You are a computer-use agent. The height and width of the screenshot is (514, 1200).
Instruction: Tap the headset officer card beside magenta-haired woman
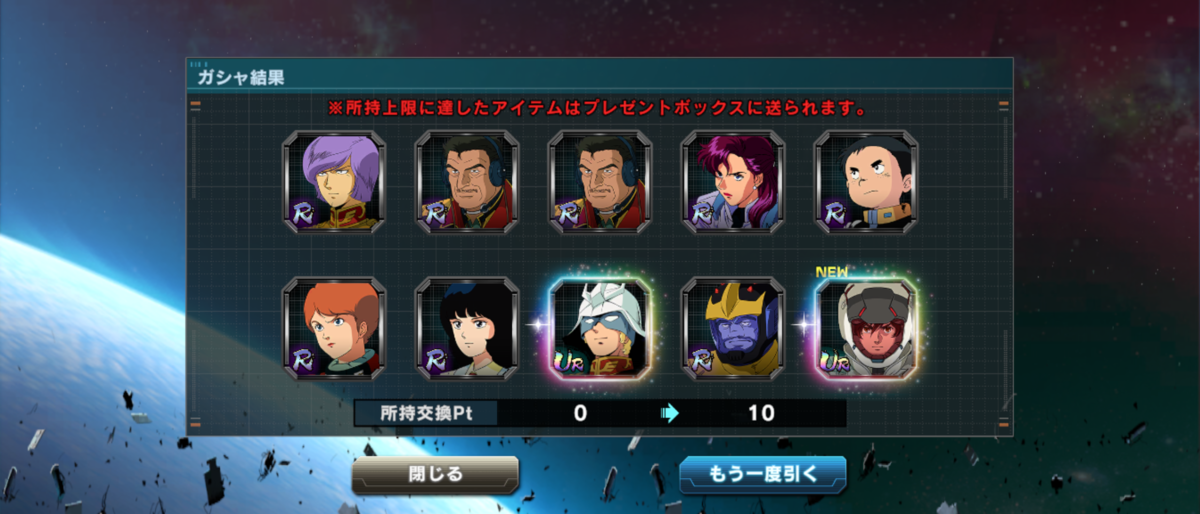pos(600,182)
